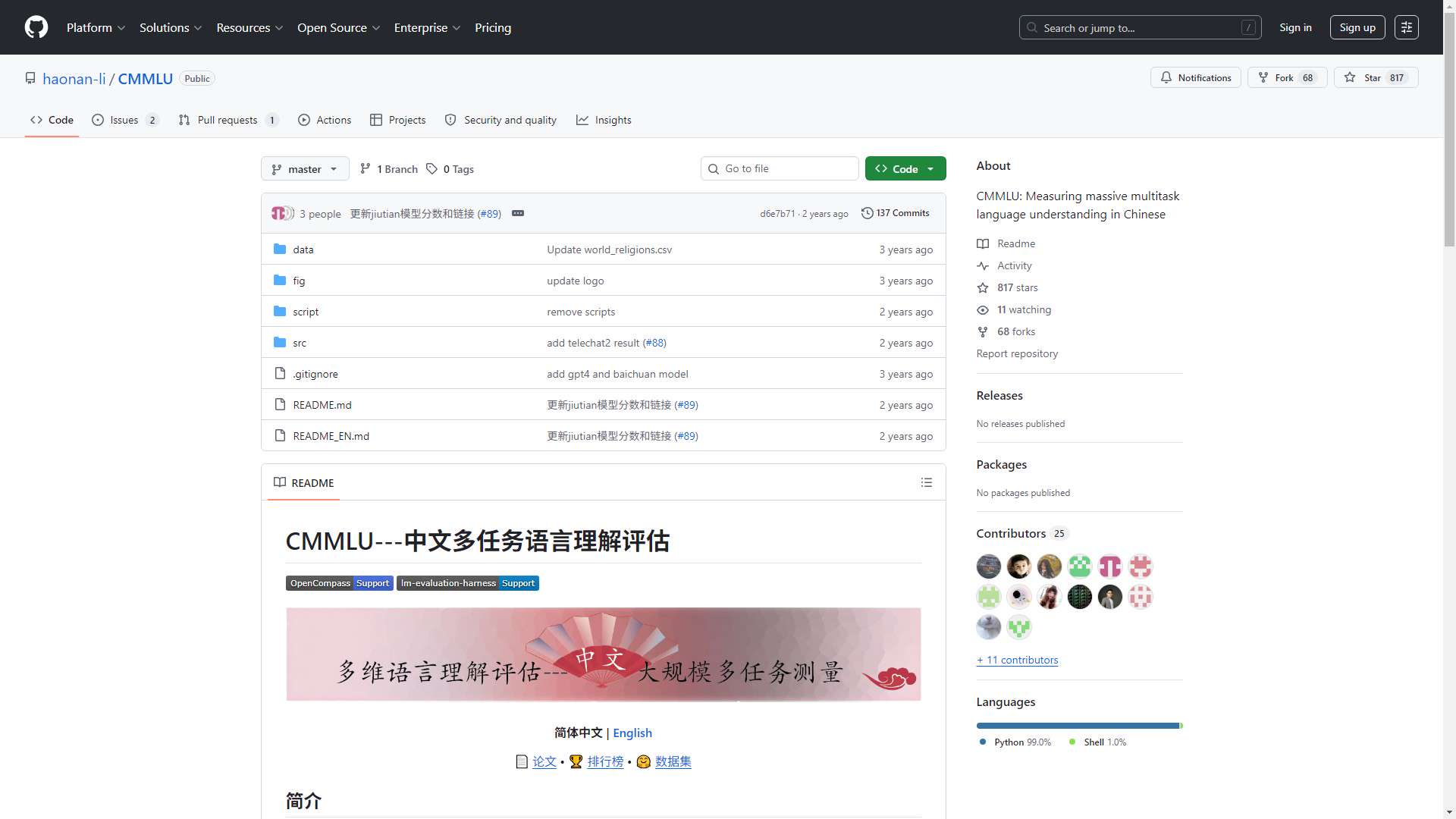
Task: Open the 137 Commits history
Action: point(895,214)
